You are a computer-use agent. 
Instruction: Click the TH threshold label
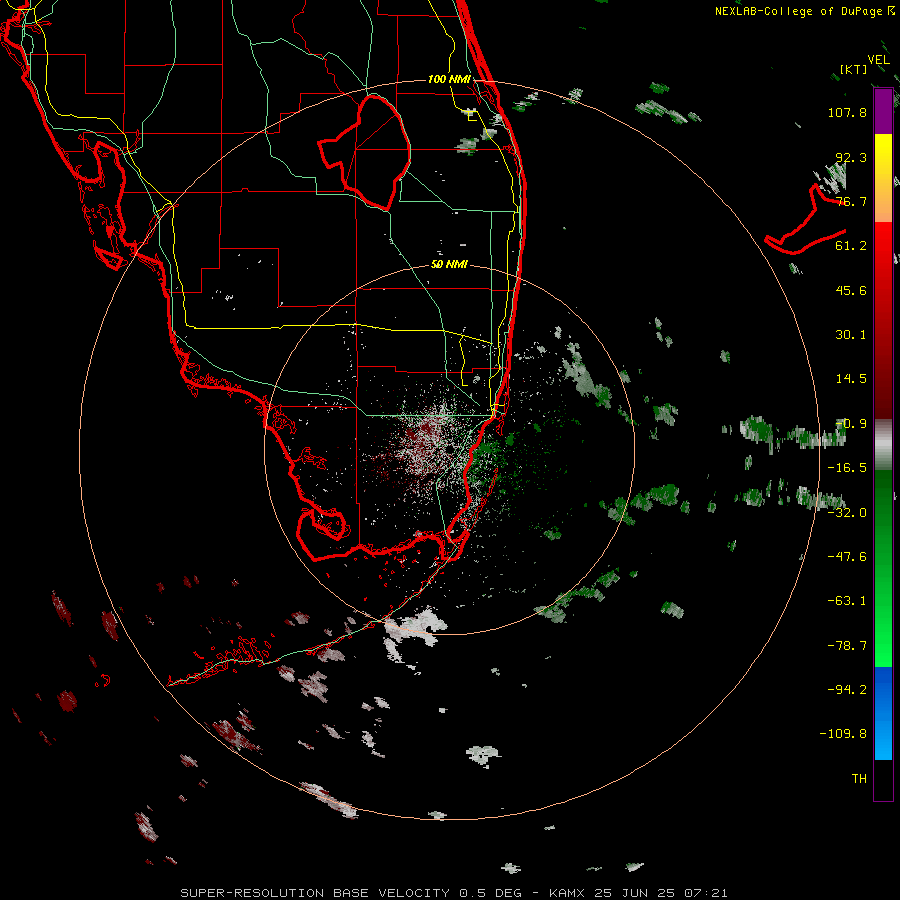point(859,779)
